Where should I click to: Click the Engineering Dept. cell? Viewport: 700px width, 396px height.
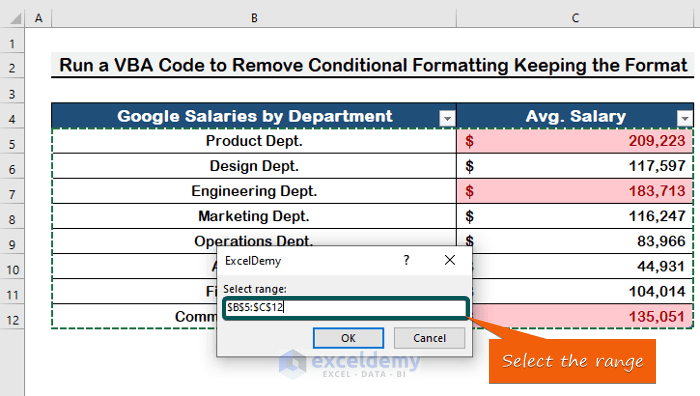[x=254, y=191]
